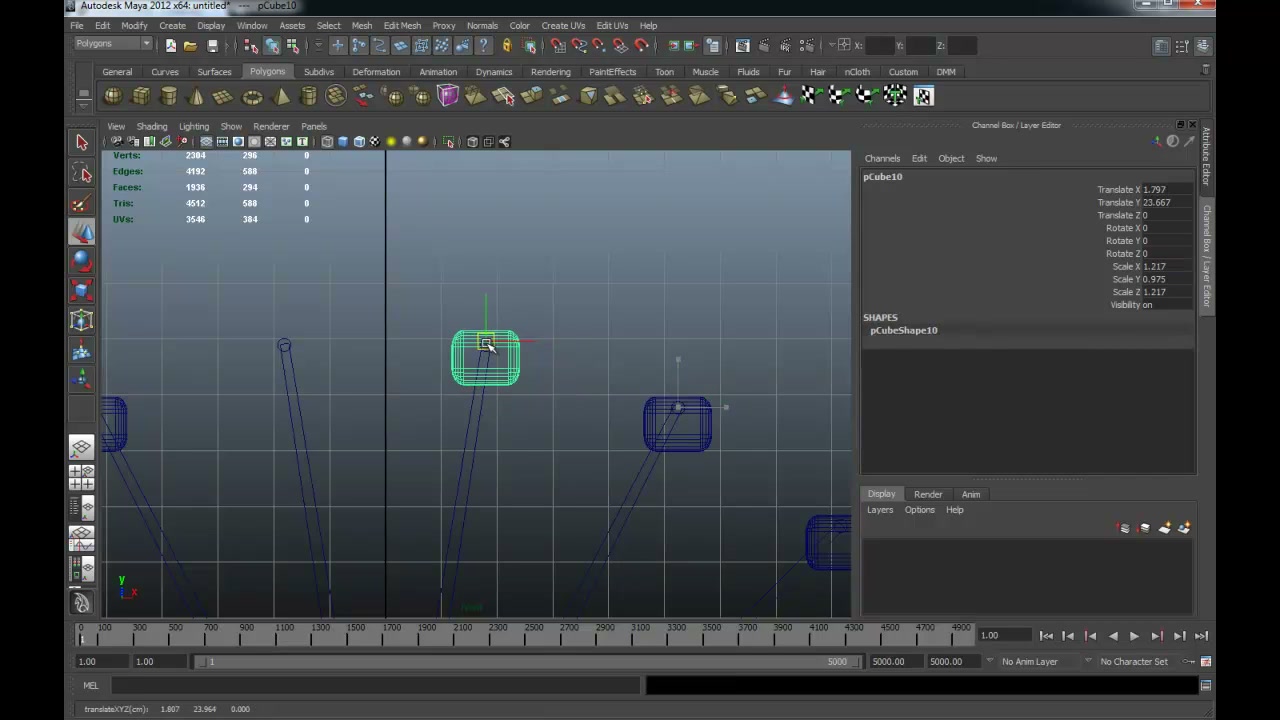Image resolution: width=1280 pixels, height=720 pixels.
Task: Click pCubeShape10 under SHAPES
Action: click(904, 330)
